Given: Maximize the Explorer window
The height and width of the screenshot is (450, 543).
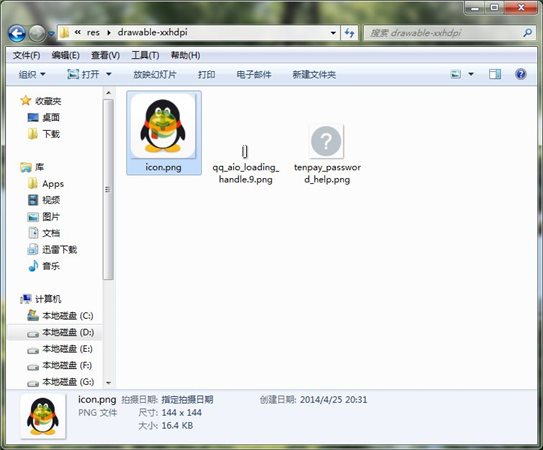Looking at the screenshot, I should click(x=495, y=8).
